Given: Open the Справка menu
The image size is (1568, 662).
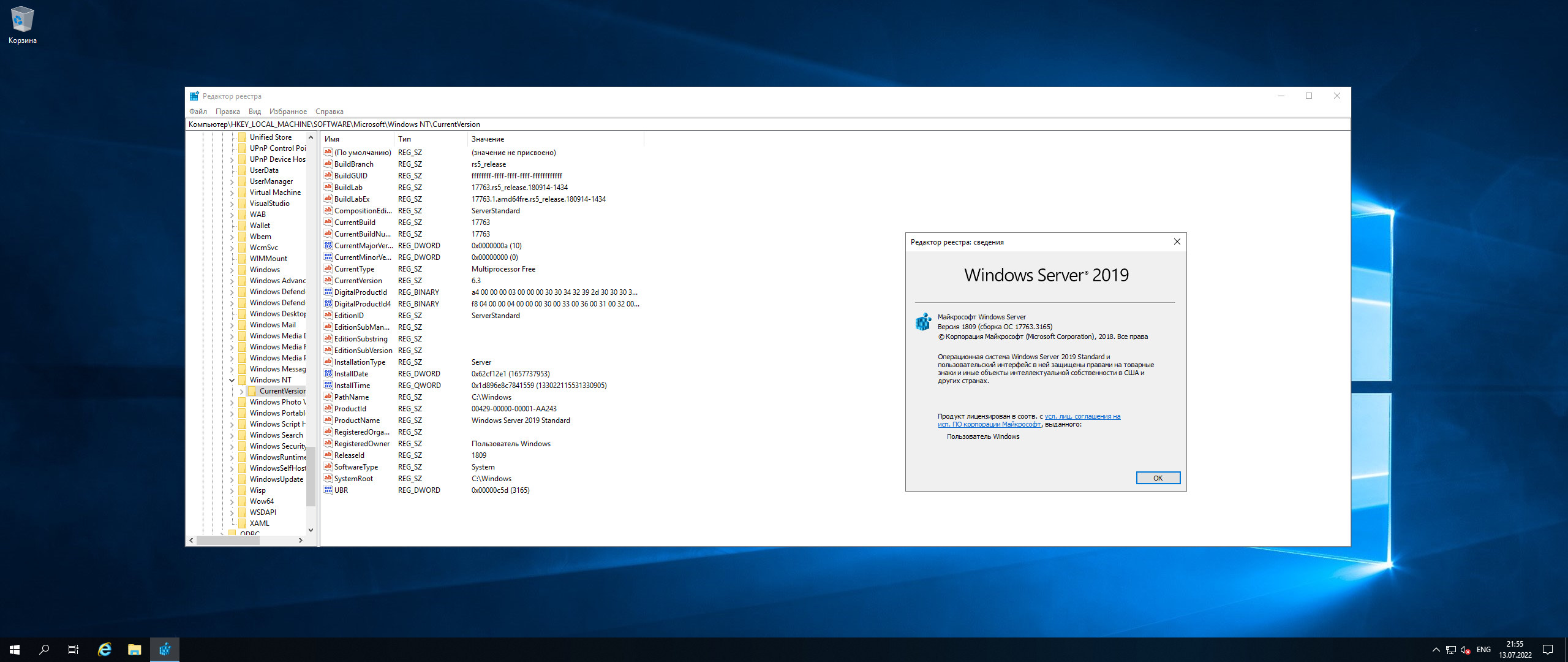Looking at the screenshot, I should point(330,112).
